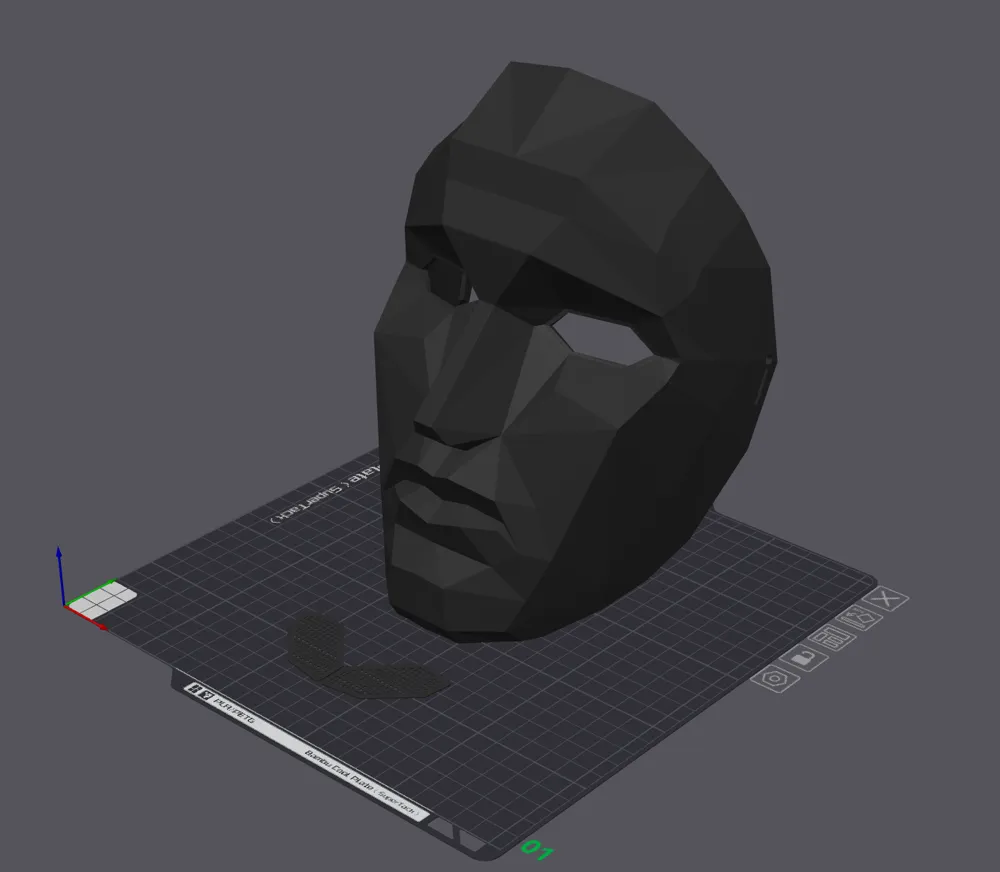Click the PLA/PETG text on plate

coord(235,711)
